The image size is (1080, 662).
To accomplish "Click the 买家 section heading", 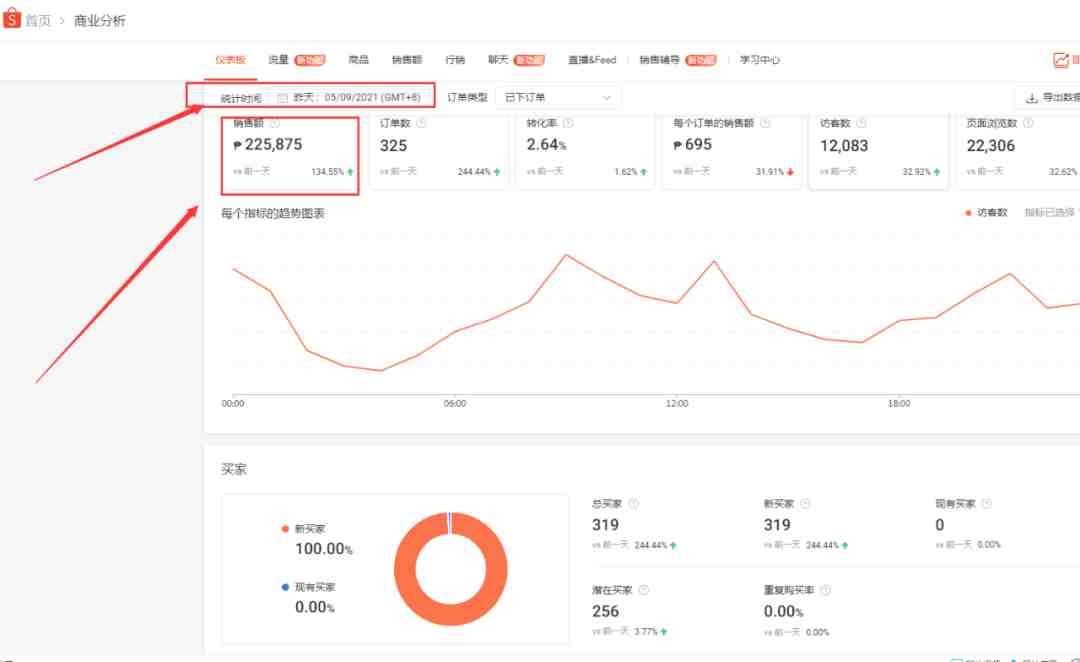I will tap(233, 469).
